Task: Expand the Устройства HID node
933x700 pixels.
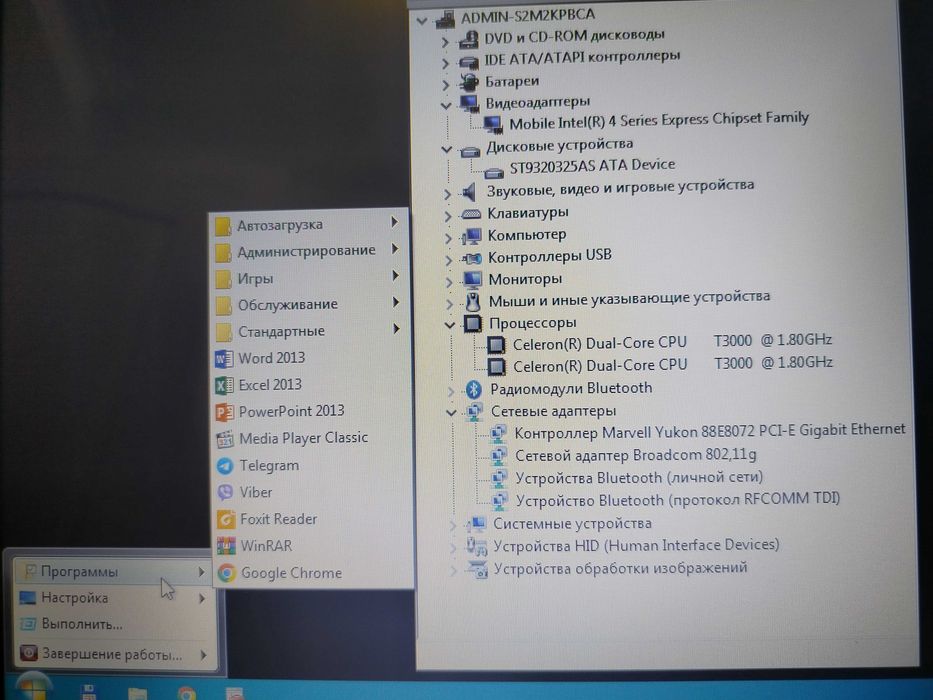Action: [453, 548]
